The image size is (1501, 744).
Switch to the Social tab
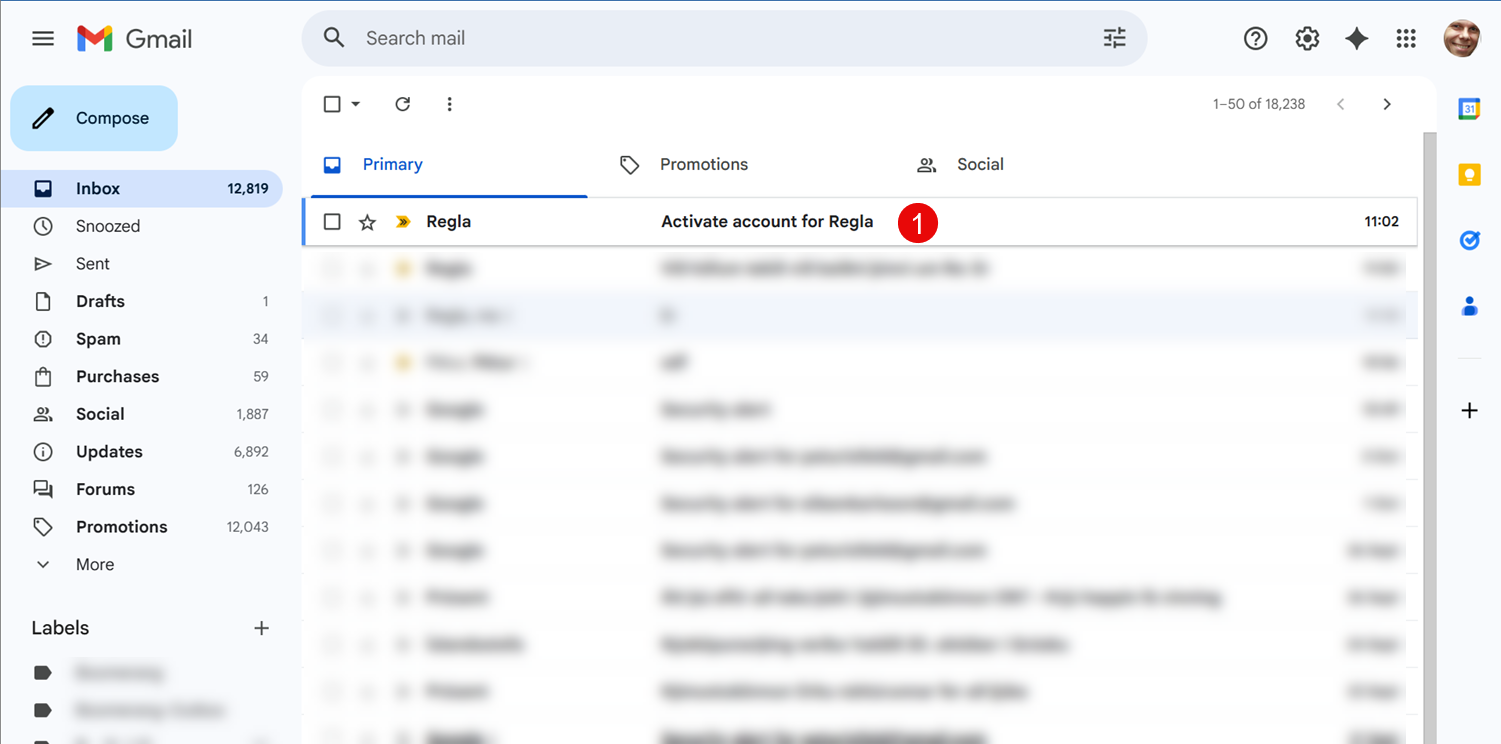click(979, 164)
